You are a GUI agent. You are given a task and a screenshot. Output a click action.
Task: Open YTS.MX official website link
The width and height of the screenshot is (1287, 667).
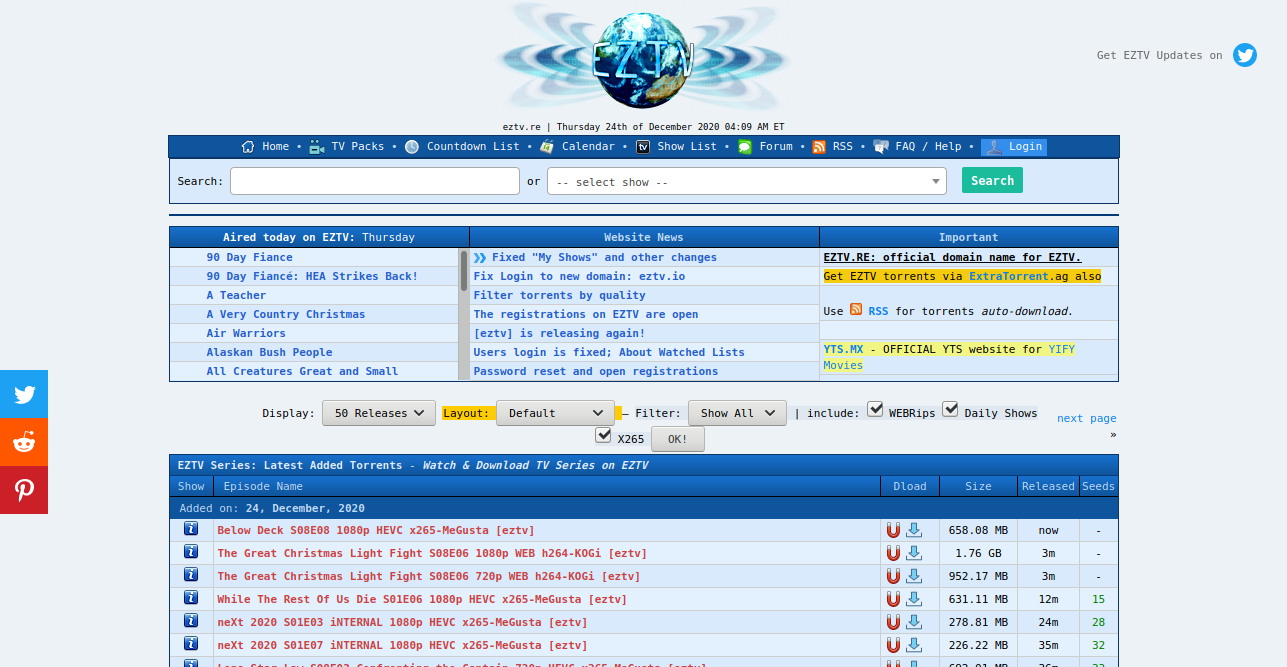point(843,349)
